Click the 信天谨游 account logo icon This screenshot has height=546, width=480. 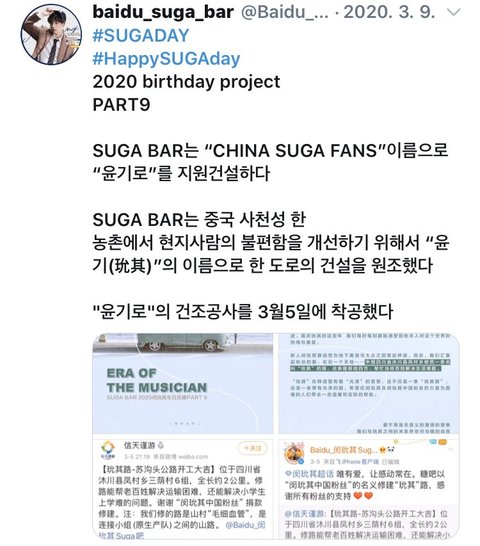[x=108, y=450]
